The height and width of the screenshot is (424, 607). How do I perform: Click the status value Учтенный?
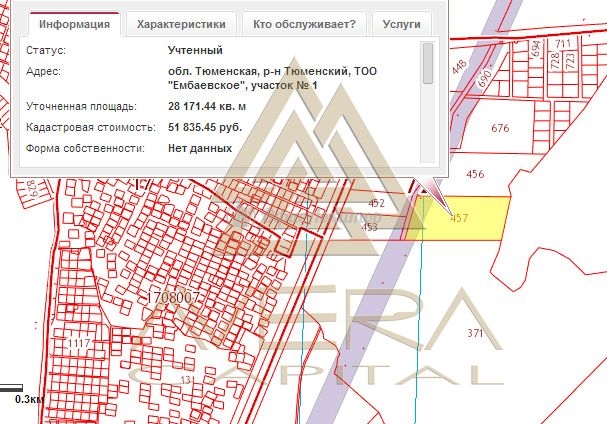tap(195, 50)
